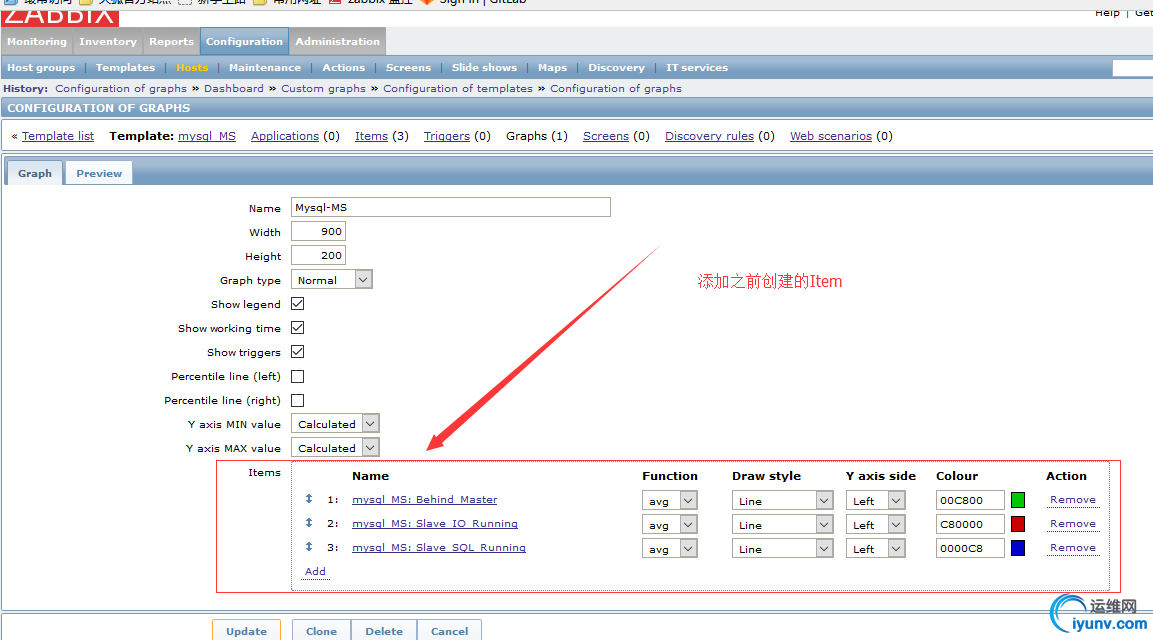The image size is (1153, 640).
Task: Enable Percentile line (right) checkbox
Action: coord(298,400)
